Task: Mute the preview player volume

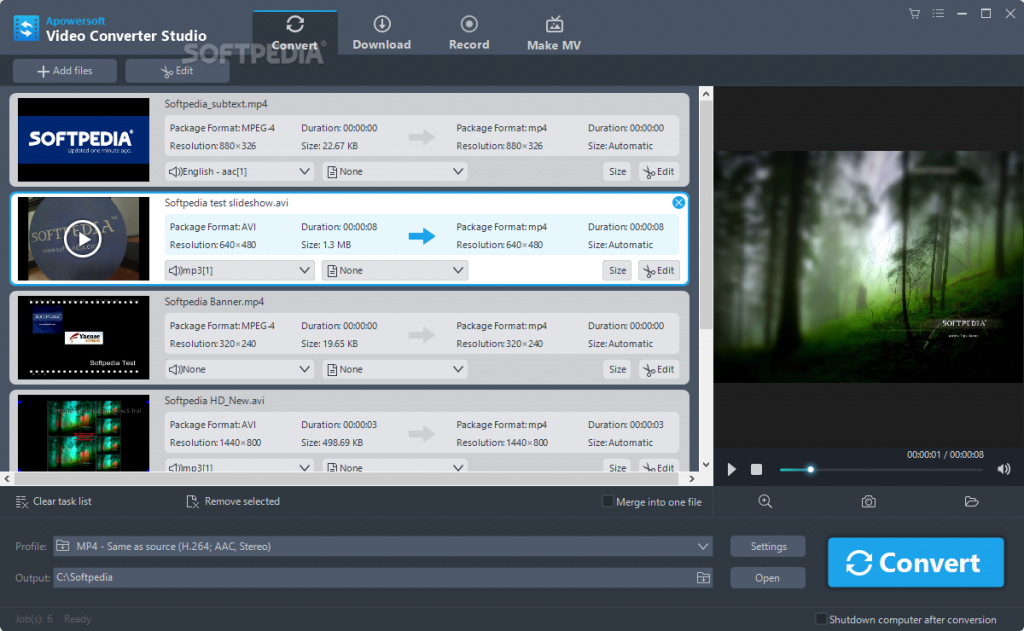Action: [1003, 468]
